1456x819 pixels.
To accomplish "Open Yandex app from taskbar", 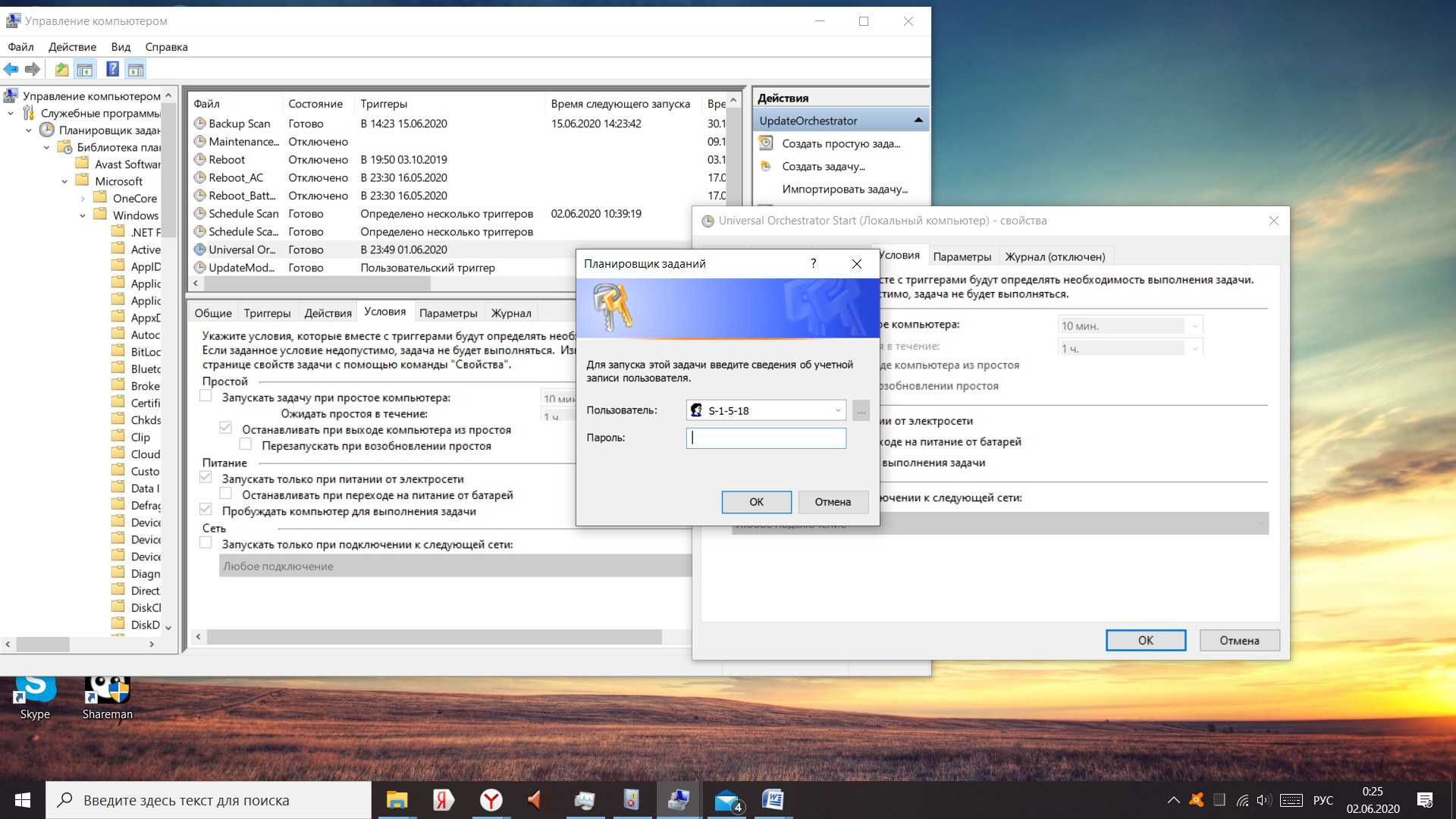I will [x=444, y=800].
